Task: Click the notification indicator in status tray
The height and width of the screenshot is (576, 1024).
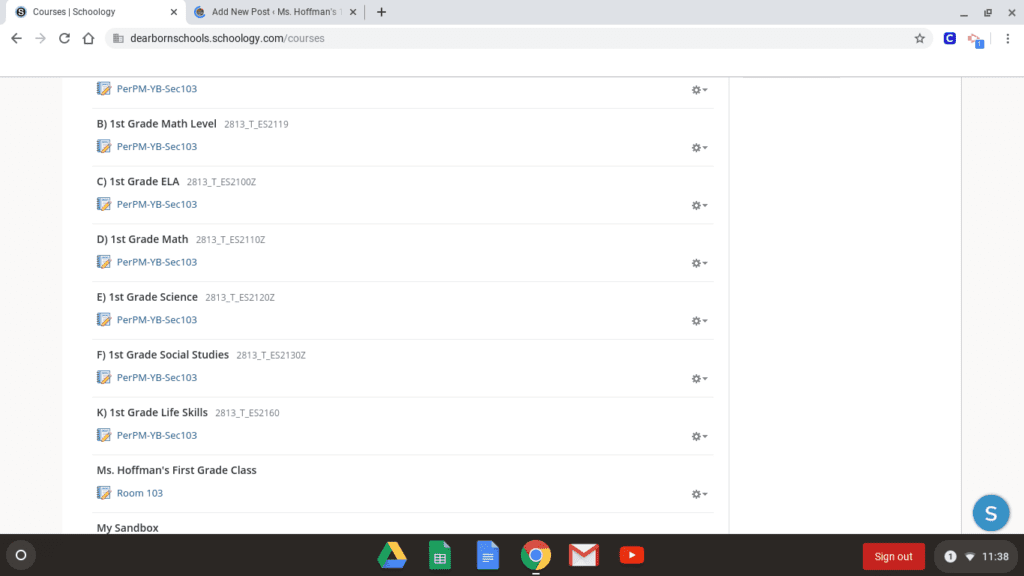Action: (x=950, y=556)
